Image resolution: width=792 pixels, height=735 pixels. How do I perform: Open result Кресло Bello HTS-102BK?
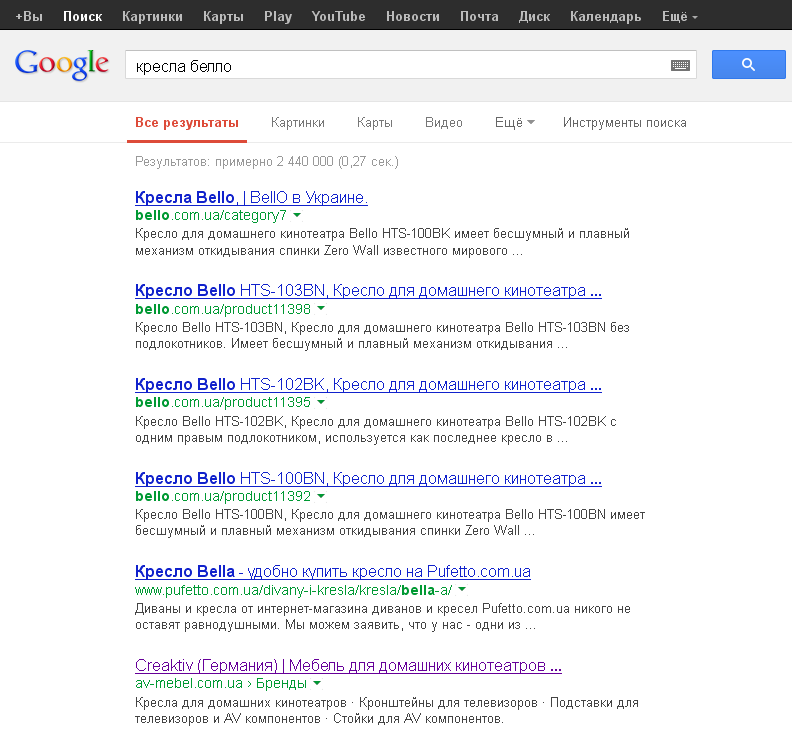(x=368, y=384)
